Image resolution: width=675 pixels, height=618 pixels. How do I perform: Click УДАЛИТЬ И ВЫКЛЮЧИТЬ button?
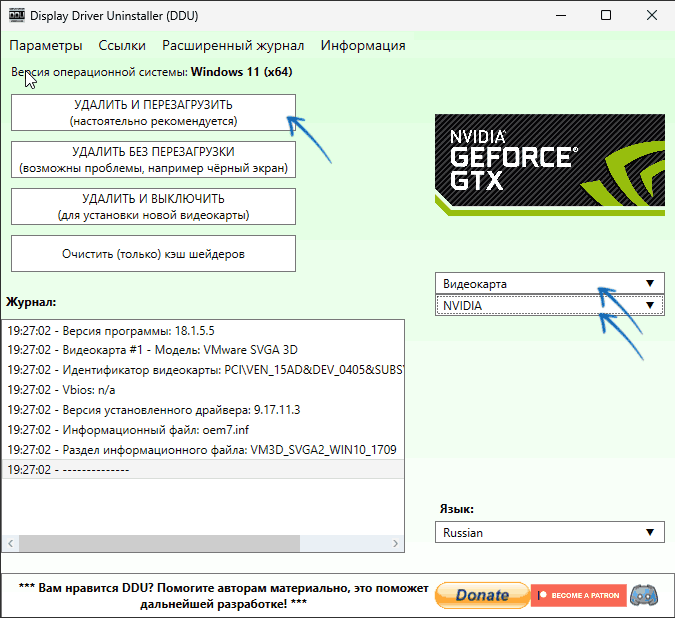tap(153, 207)
